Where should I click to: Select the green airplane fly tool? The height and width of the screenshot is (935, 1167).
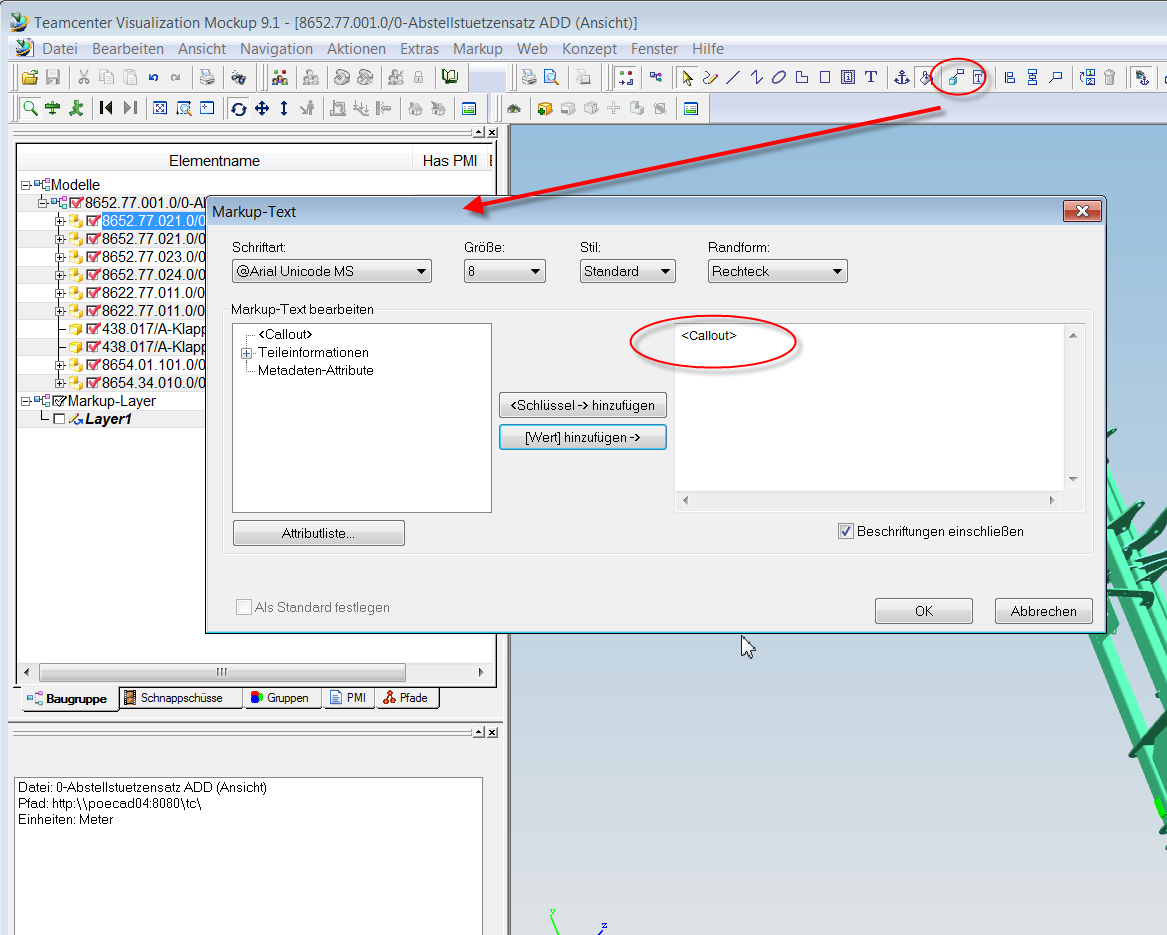point(52,109)
